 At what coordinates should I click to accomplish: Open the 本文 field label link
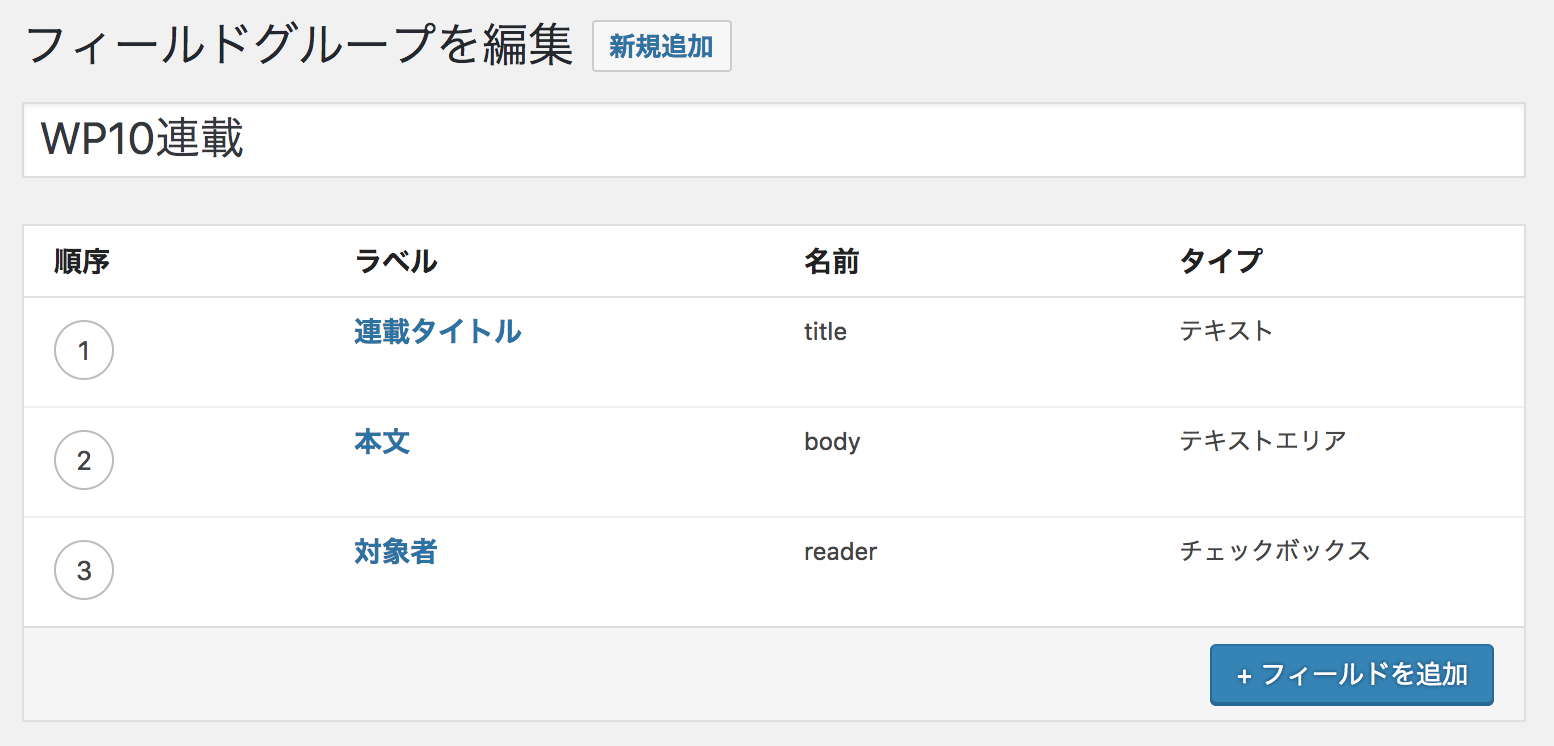point(382,441)
